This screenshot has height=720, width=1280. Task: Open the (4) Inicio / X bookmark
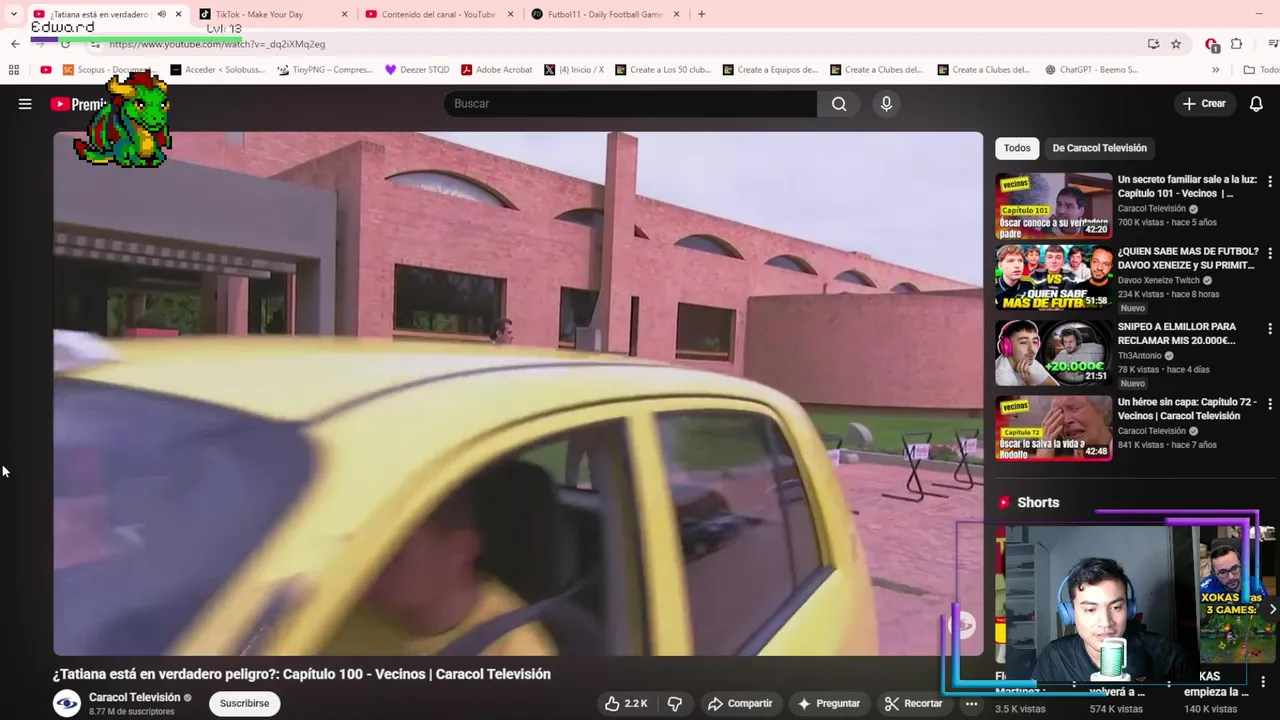click(x=573, y=70)
